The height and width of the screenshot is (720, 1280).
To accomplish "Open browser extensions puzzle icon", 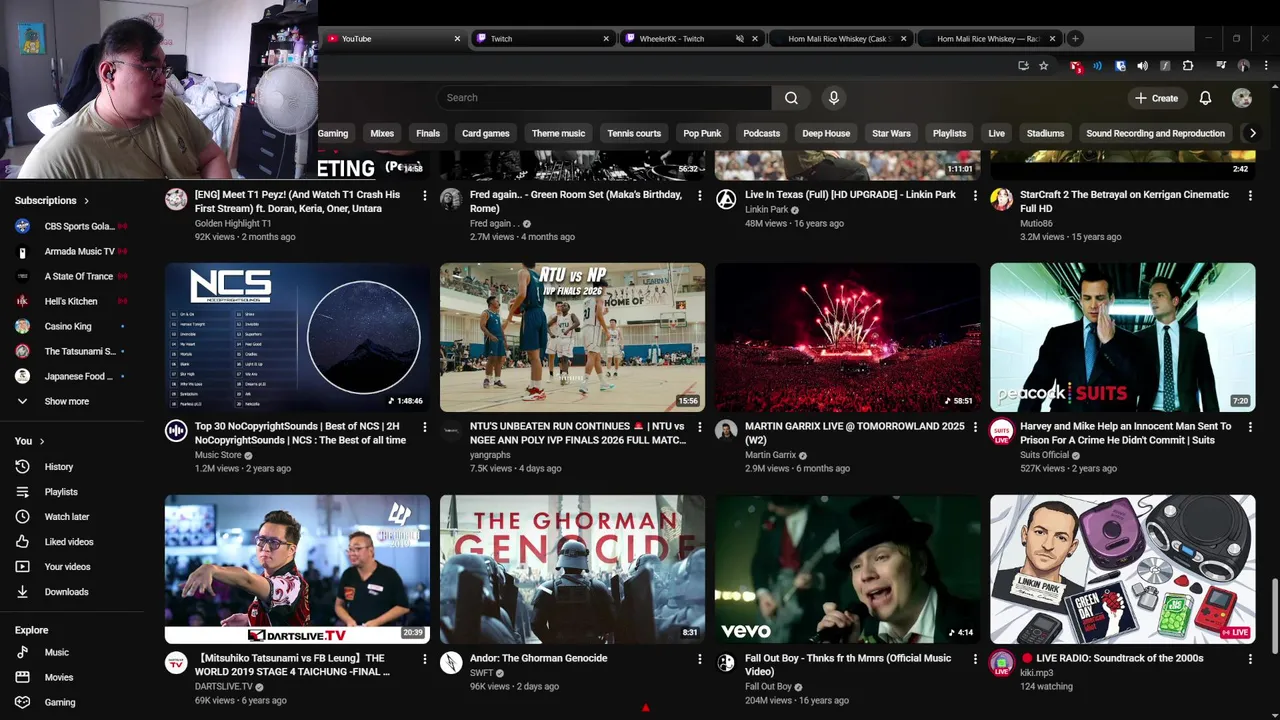I will tap(1188, 66).
